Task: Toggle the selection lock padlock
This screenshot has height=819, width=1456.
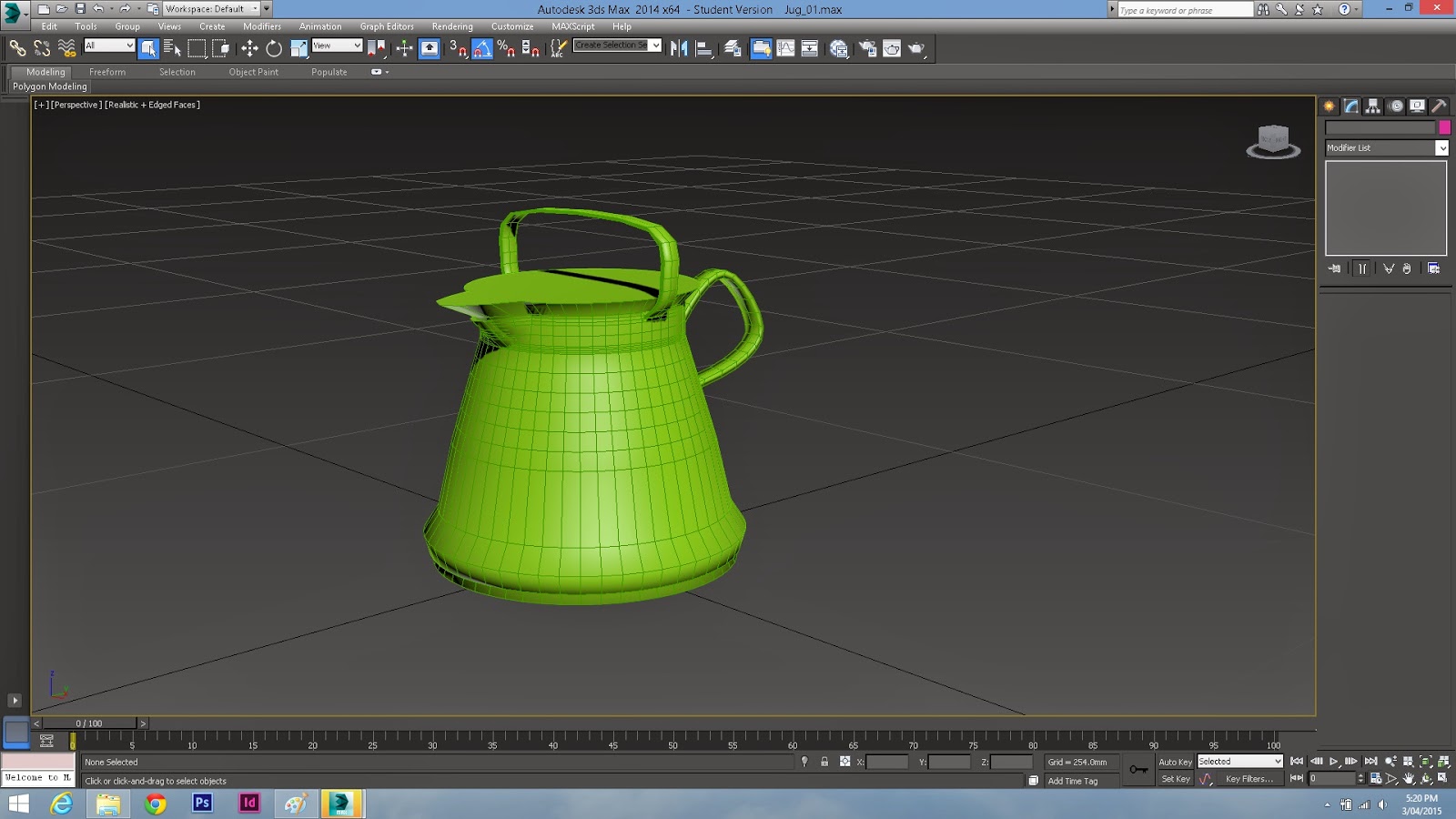Action: point(824,762)
